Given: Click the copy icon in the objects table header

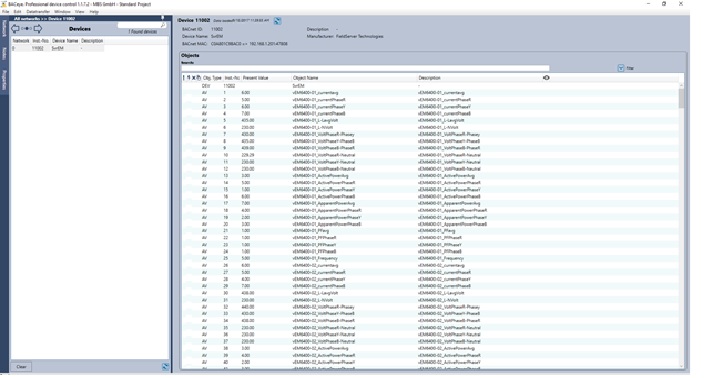Looking at the screenshot, I should pyautogui.click(x=198, y=78).
